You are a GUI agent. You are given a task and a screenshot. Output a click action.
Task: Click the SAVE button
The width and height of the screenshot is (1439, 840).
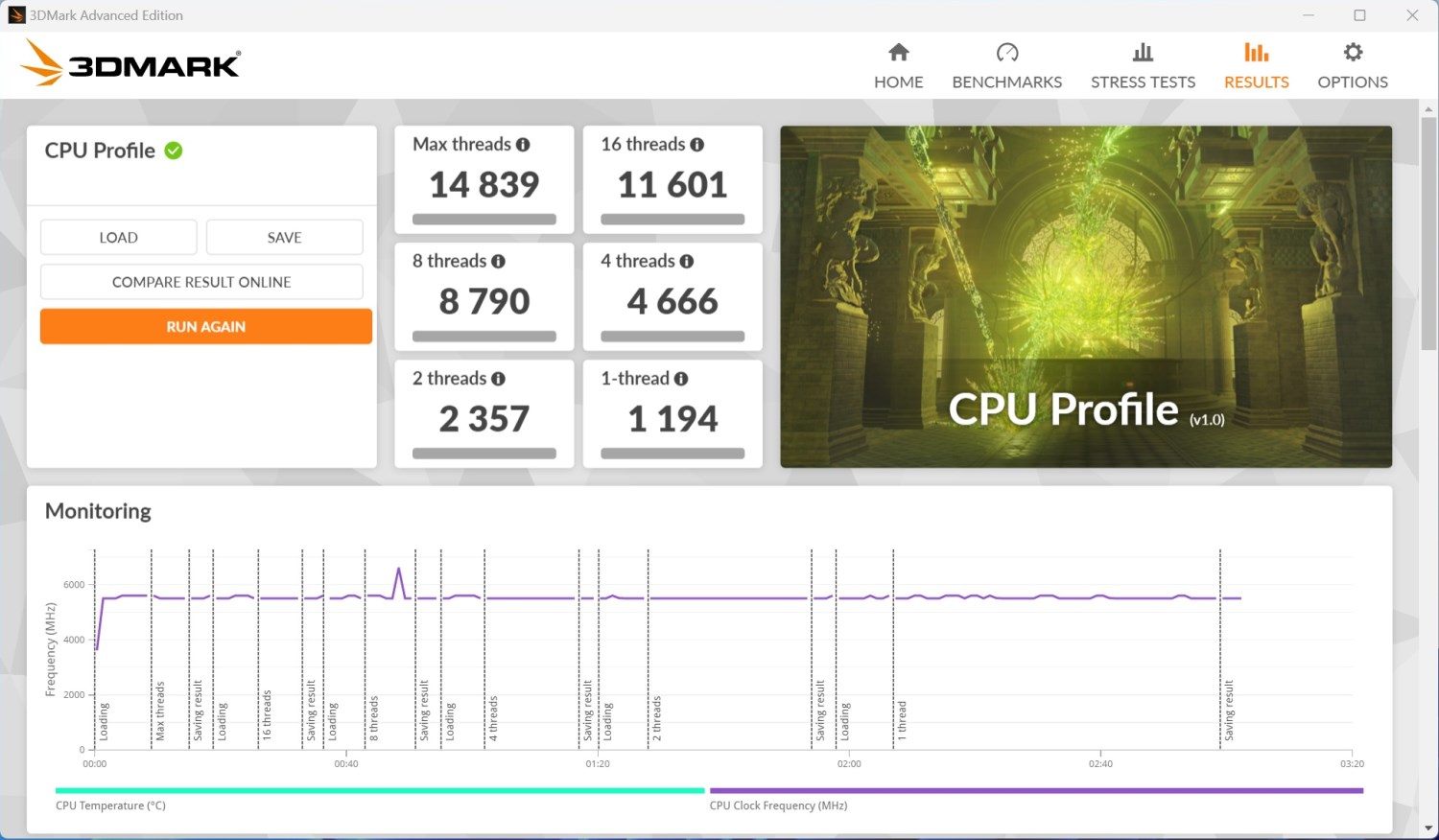[x=284, y=237]
